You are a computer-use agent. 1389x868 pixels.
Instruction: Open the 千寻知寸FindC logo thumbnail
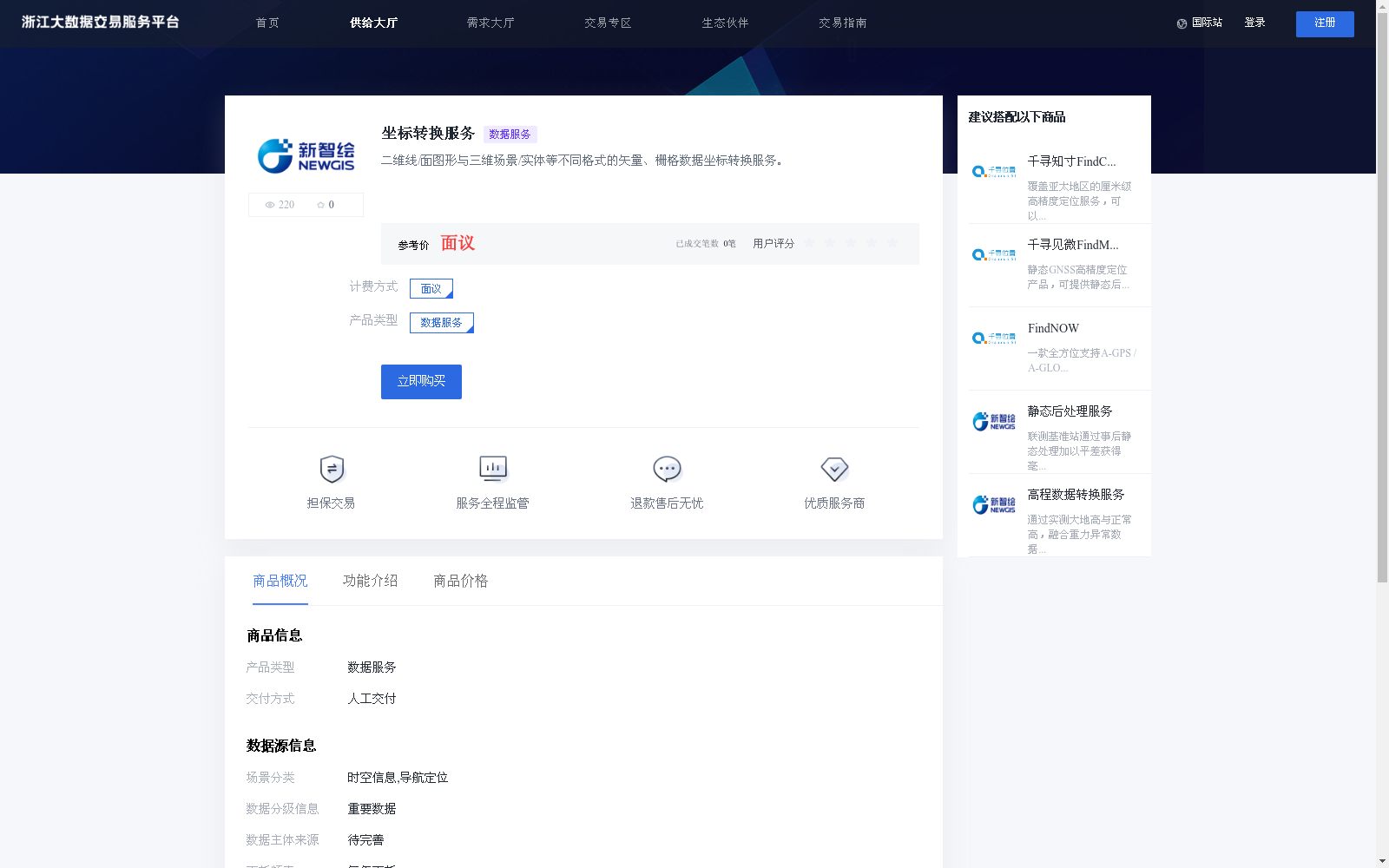[994, 171]
